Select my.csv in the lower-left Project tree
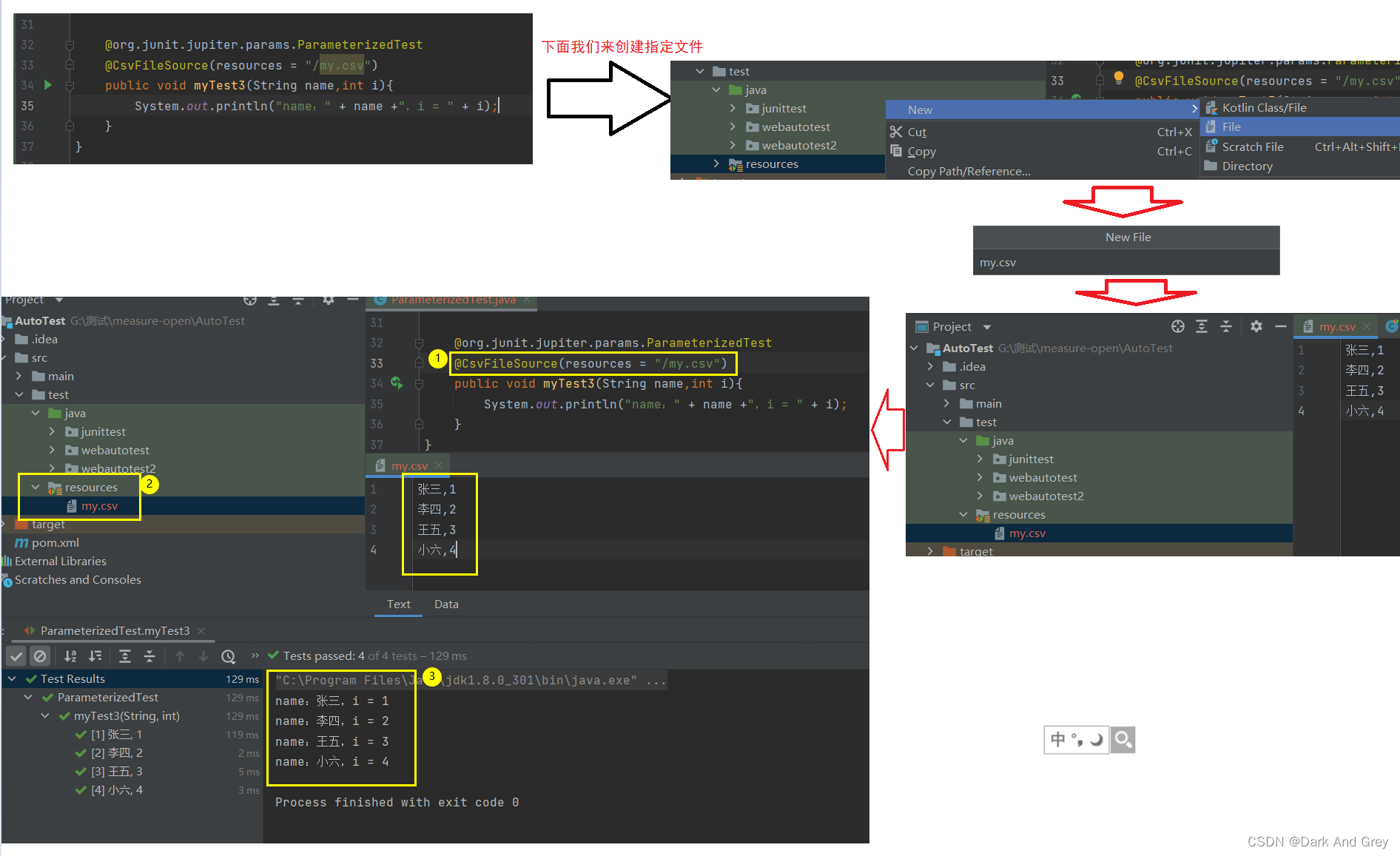Image resolution: width=1400 pixels, height=856 pixels. 99,506
